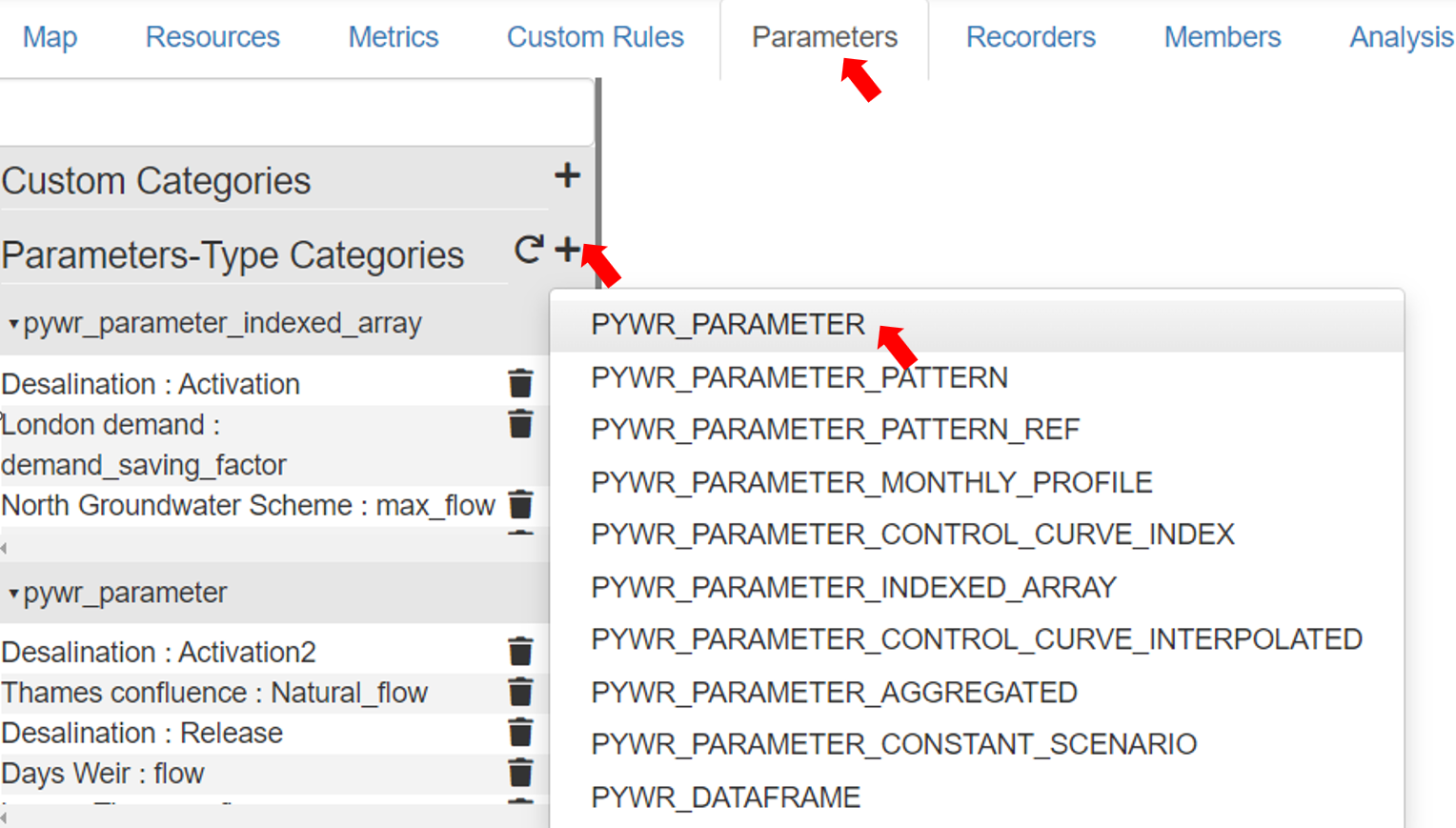Image resolution: width=1456 pixels, height=828 pixels.
Task: Open the Custom Rules tab
Action: click(x=595, y=37)
